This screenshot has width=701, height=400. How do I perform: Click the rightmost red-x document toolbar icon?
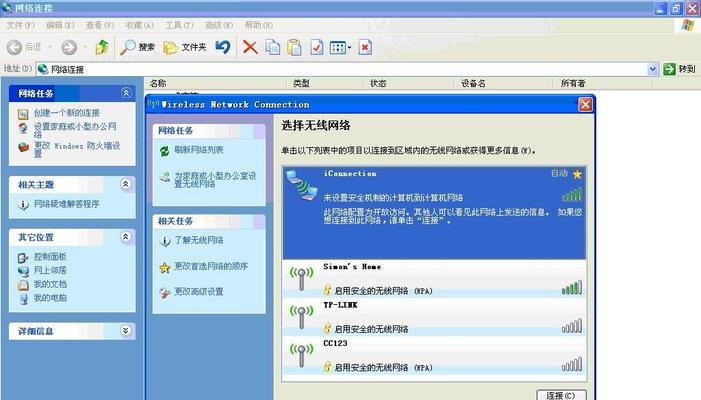(365, 47)
